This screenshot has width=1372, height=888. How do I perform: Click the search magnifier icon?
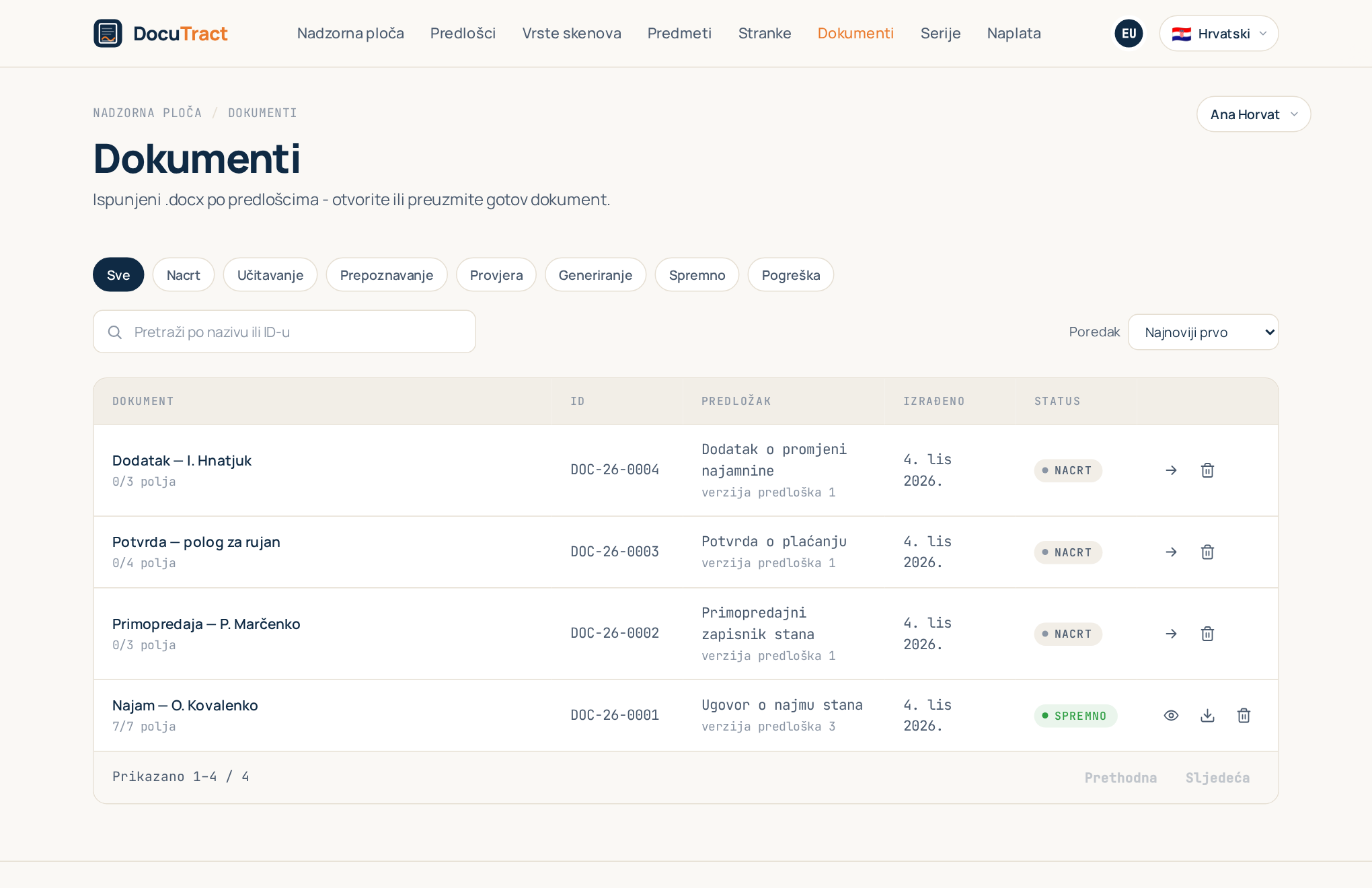[115, 332]
